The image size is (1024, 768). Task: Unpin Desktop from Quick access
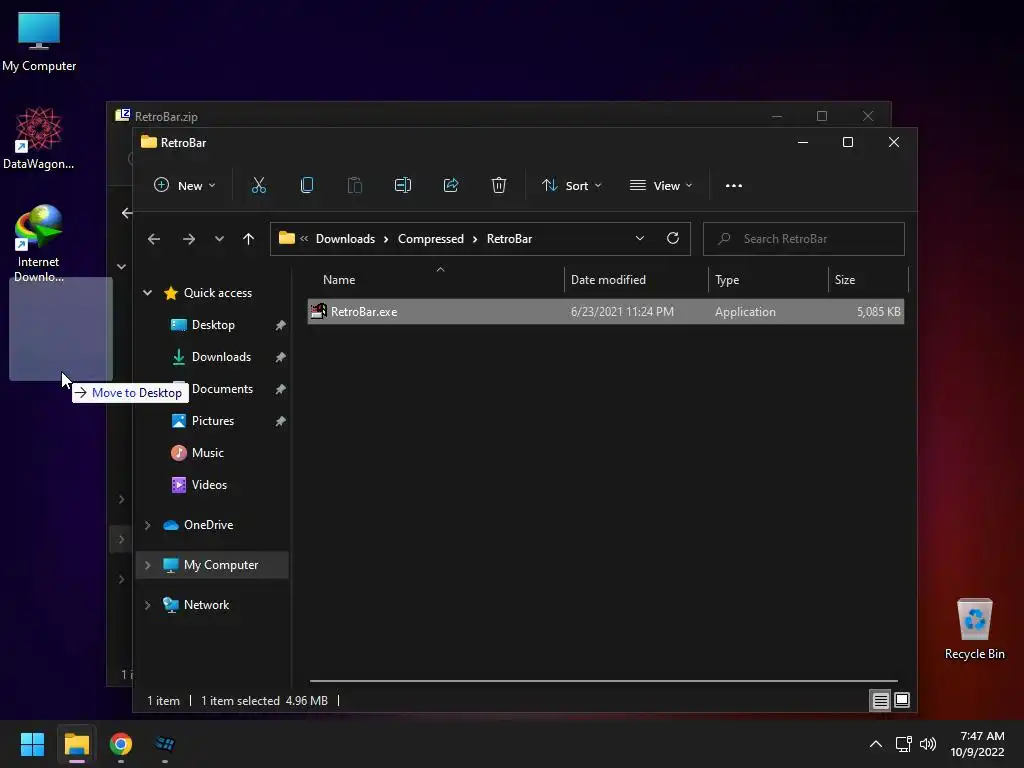click(x=280, y=325)
